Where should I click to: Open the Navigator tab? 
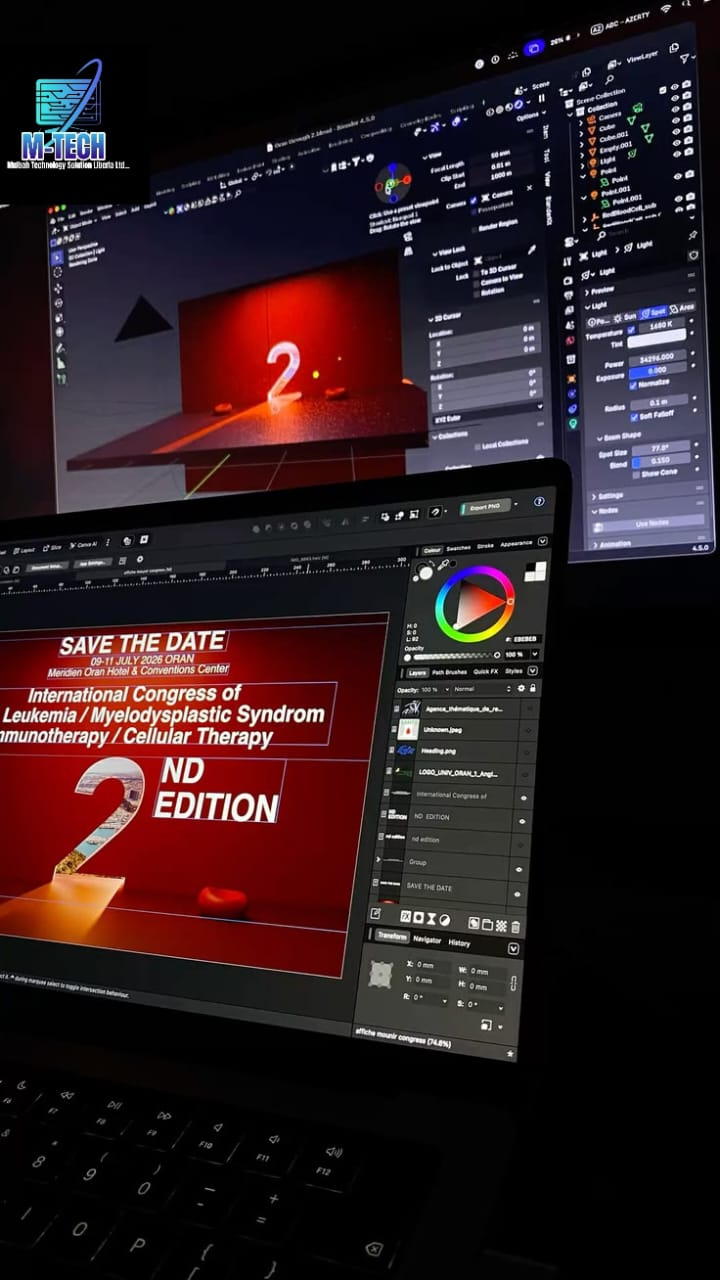tap(427, 939)
